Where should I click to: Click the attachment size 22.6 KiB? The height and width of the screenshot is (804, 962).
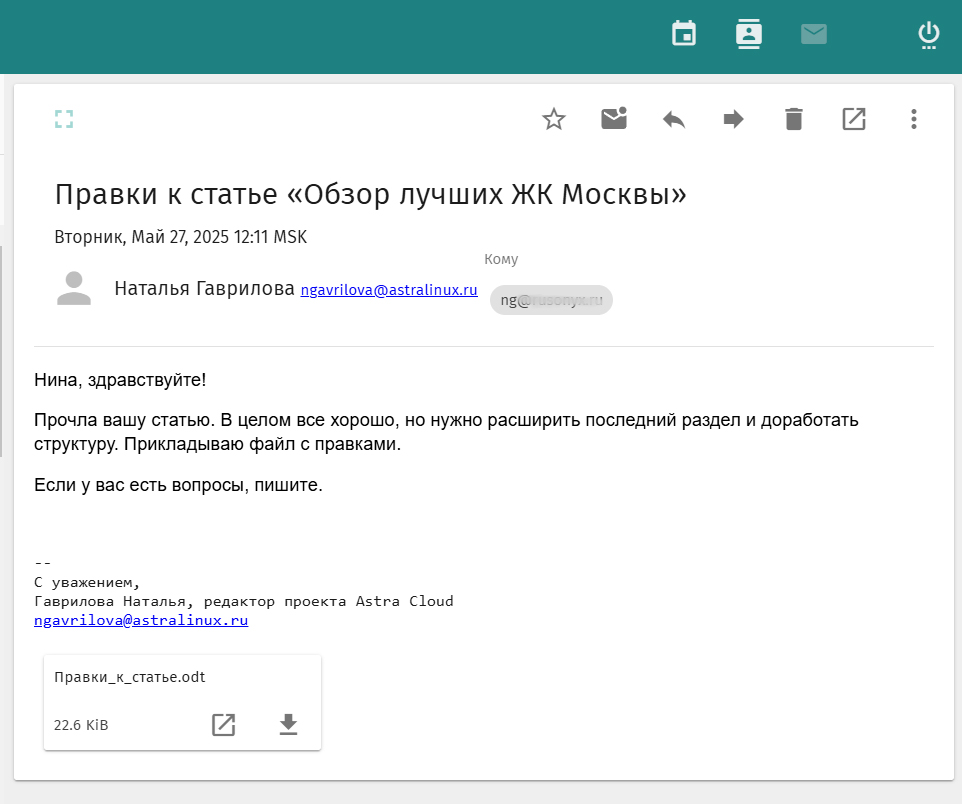pyautogui.click(x=81, y=725)
